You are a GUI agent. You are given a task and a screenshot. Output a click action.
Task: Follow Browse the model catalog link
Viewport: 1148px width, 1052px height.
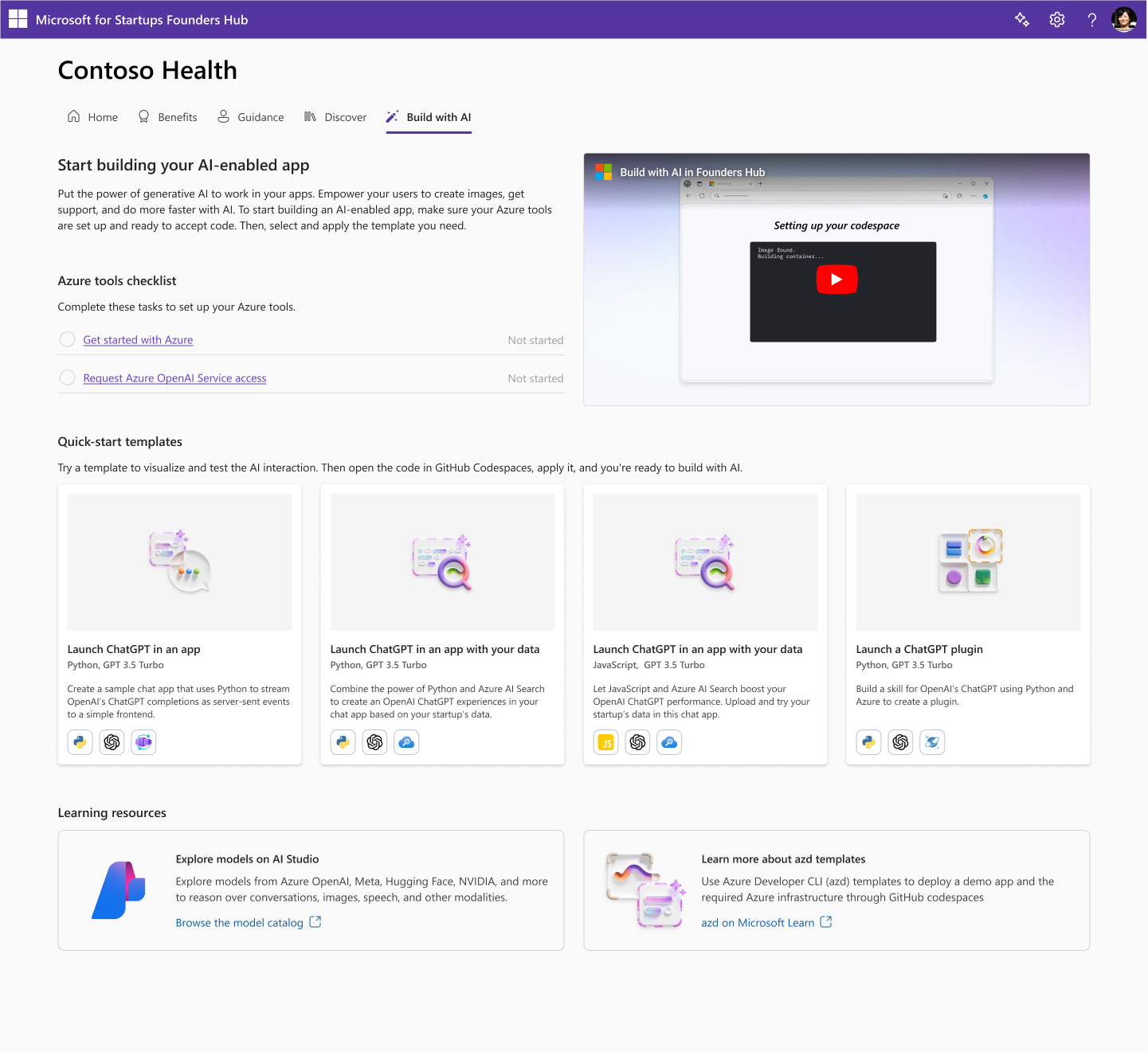coord(239,922)
